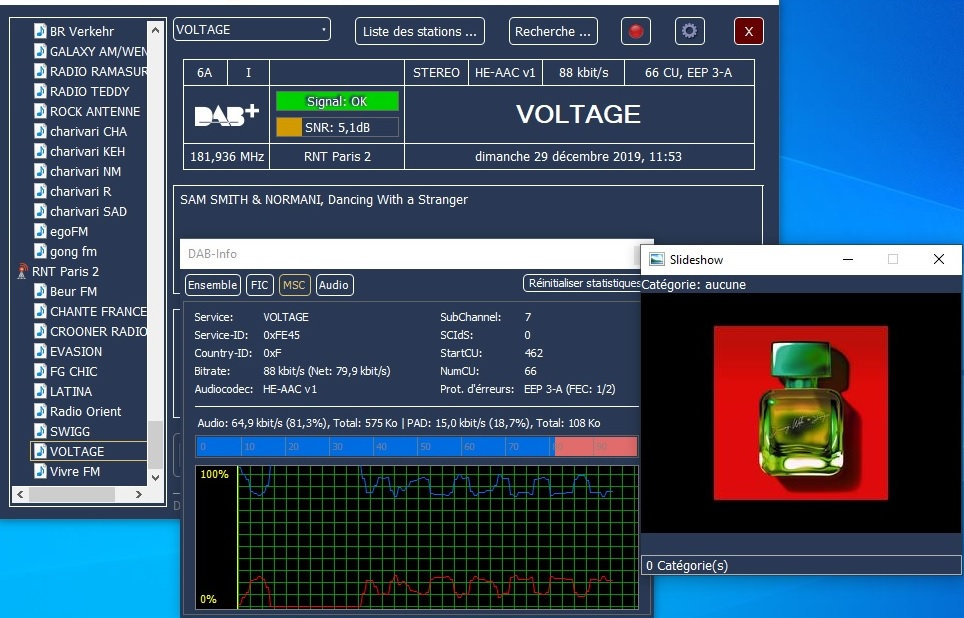The width and height of the screenshot is (964, 618).
Task: Switch to the Ensemble tab
Action: (213, 285)
